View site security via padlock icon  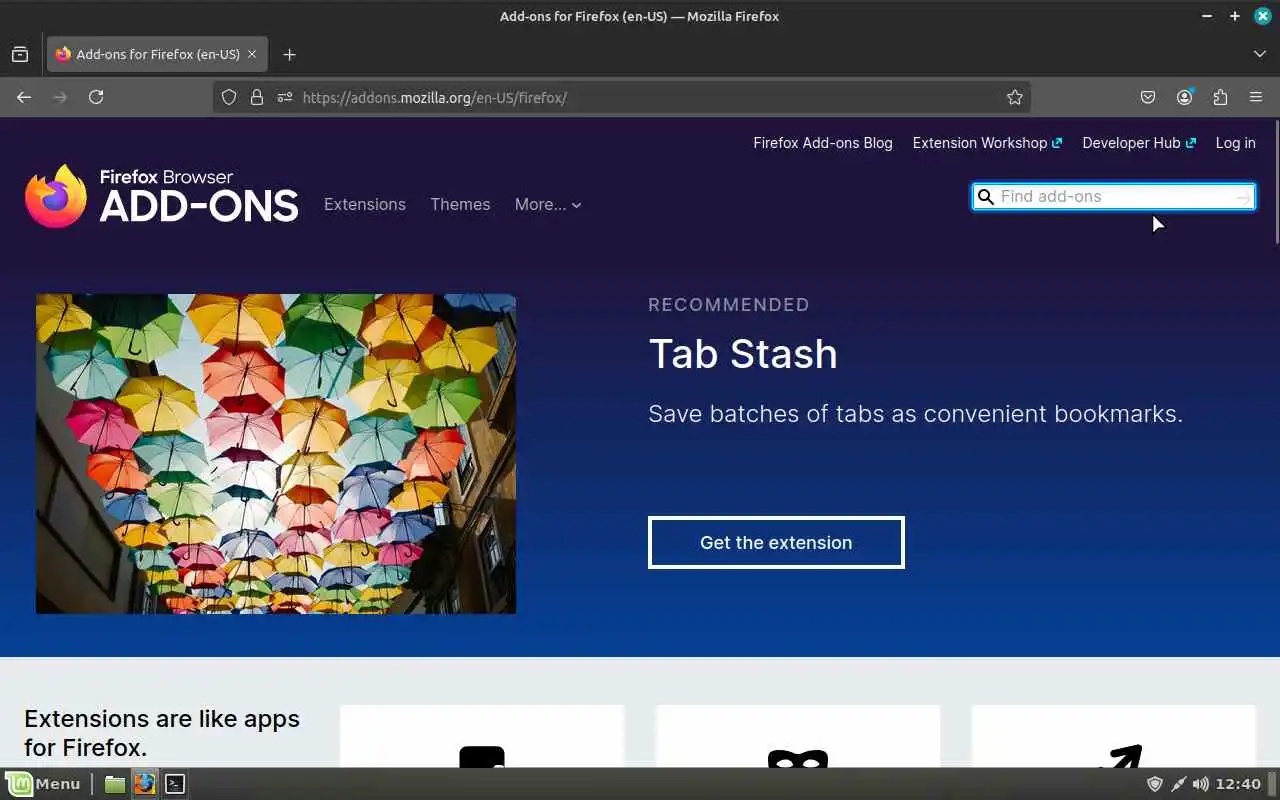tap(257, 97)
